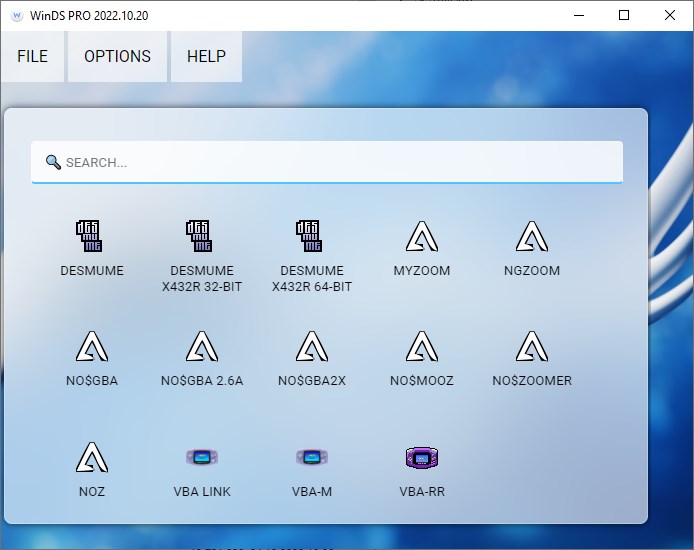This screenshot has height=550, width=694.
Task: Open the DeSmuME X432R 32-bit icon
Action: [199, 236]
